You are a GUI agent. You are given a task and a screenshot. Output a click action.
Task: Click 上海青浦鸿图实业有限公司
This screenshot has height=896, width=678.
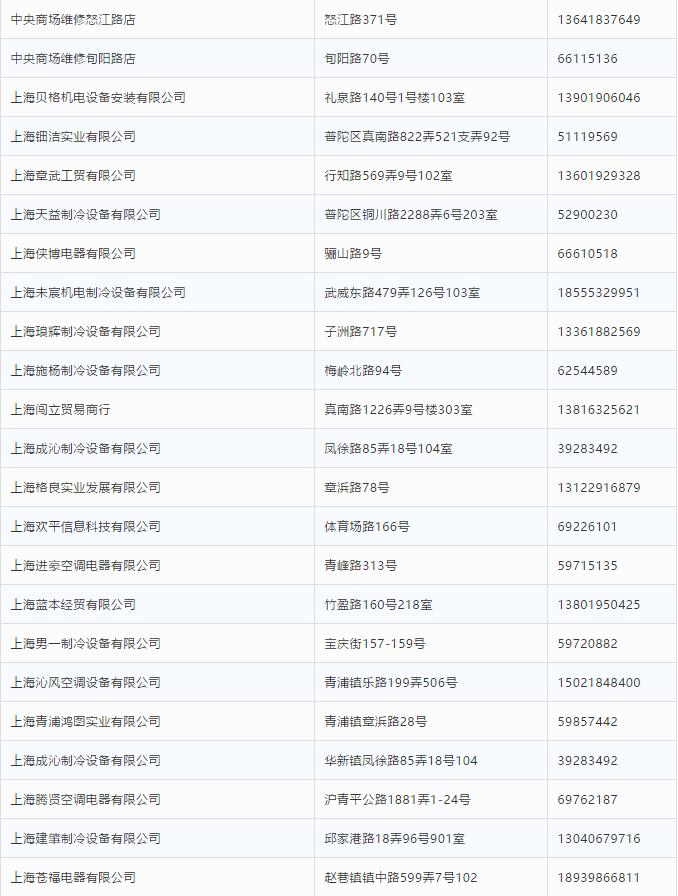click(x=86, y=721)
